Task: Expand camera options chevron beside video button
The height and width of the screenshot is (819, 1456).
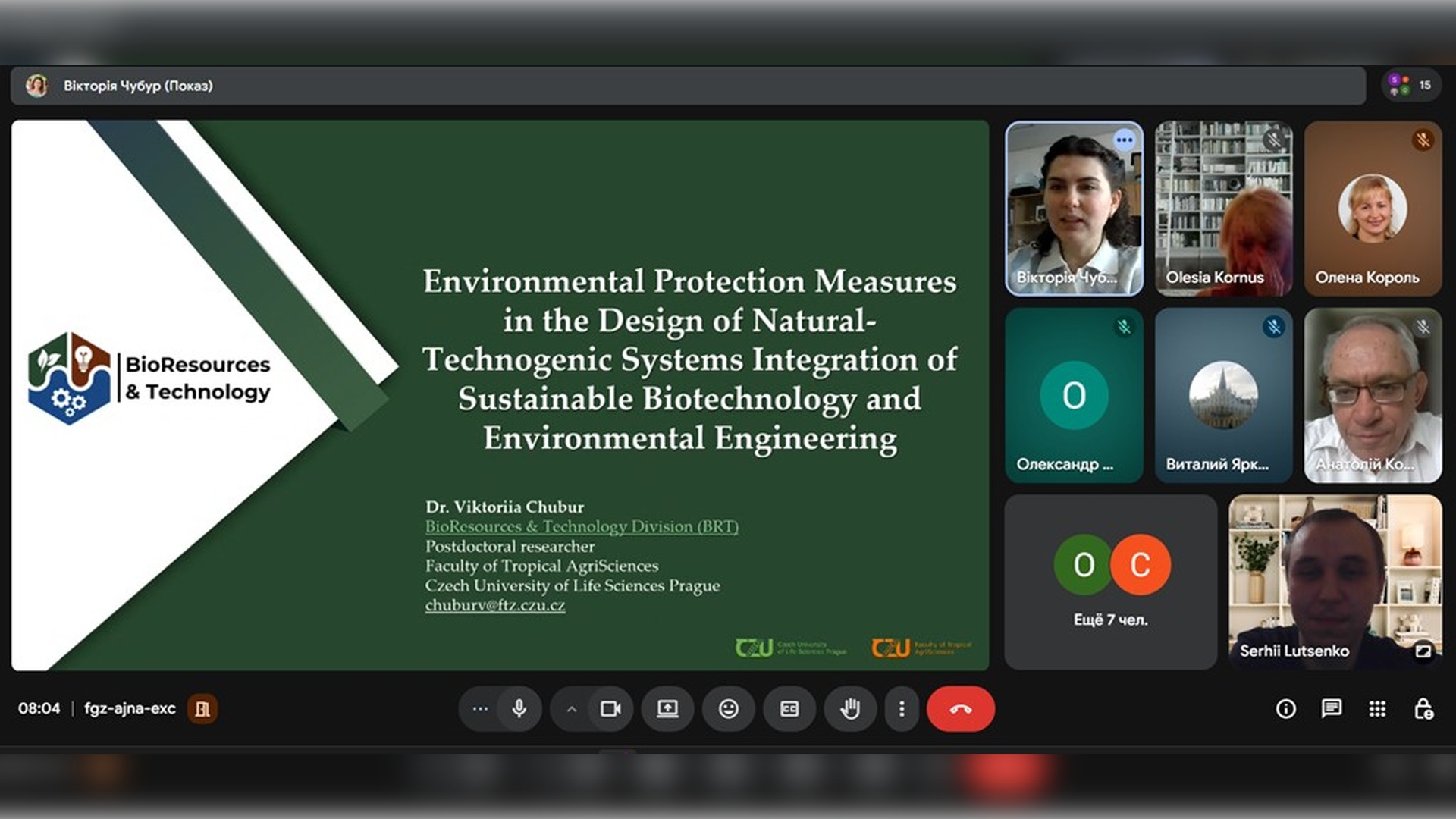Action: point(572,710)
